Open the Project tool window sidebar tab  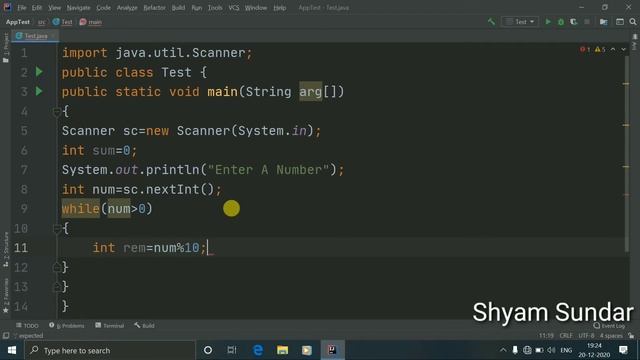[x=6, y=47]
